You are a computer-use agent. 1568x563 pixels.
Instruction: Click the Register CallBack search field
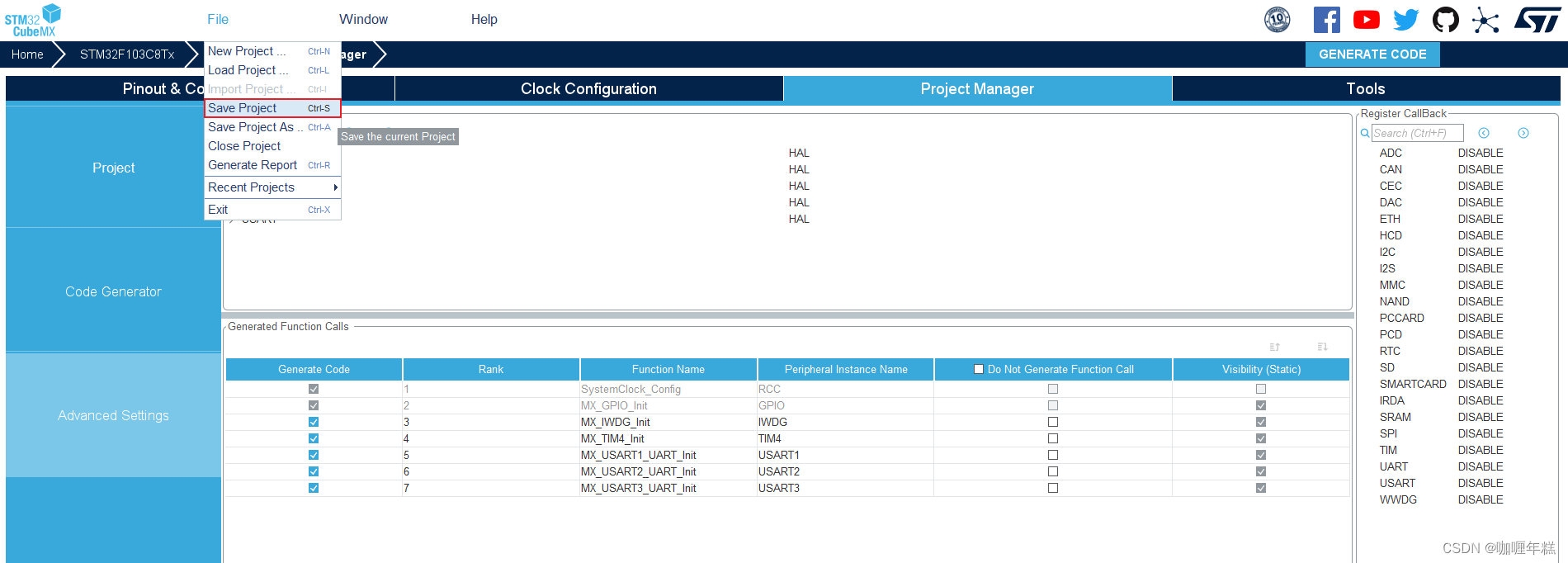click(x=1417, y=133)
